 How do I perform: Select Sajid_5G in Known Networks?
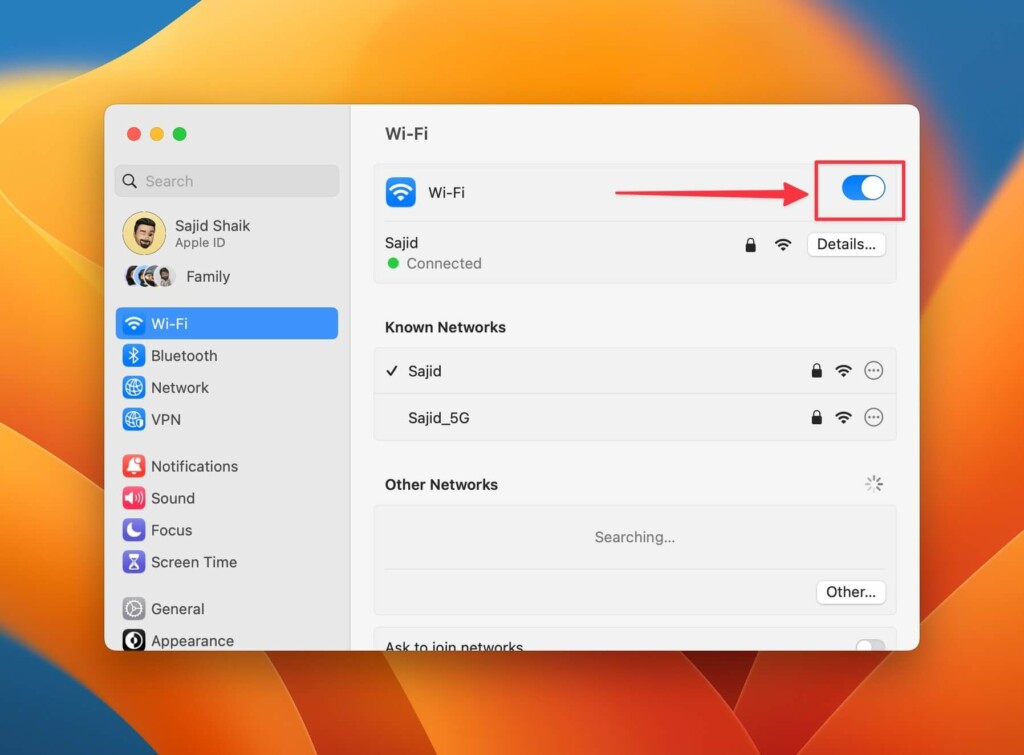point(439,418)
